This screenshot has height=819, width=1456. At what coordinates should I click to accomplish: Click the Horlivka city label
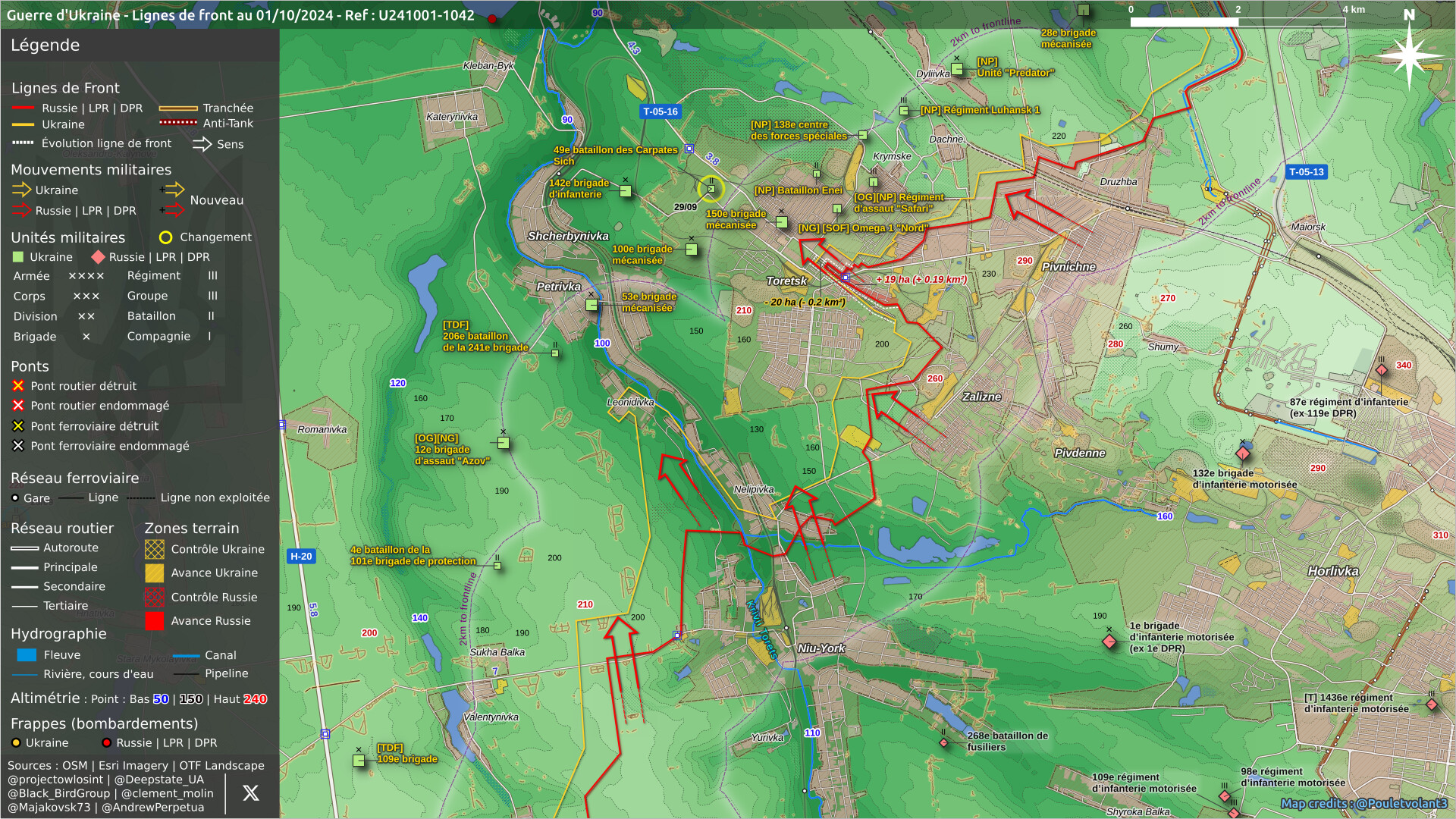point(1332,571)
